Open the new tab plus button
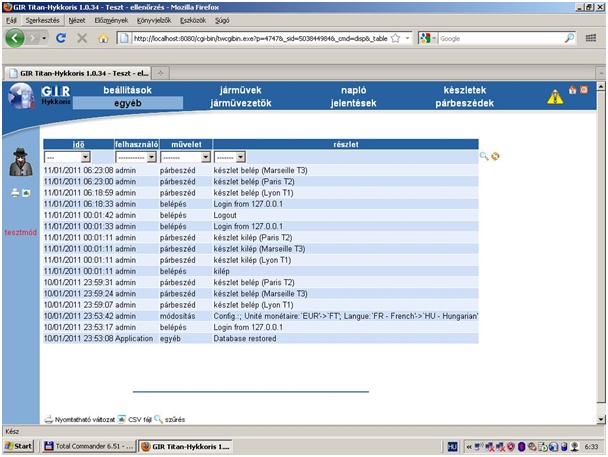 160,73
